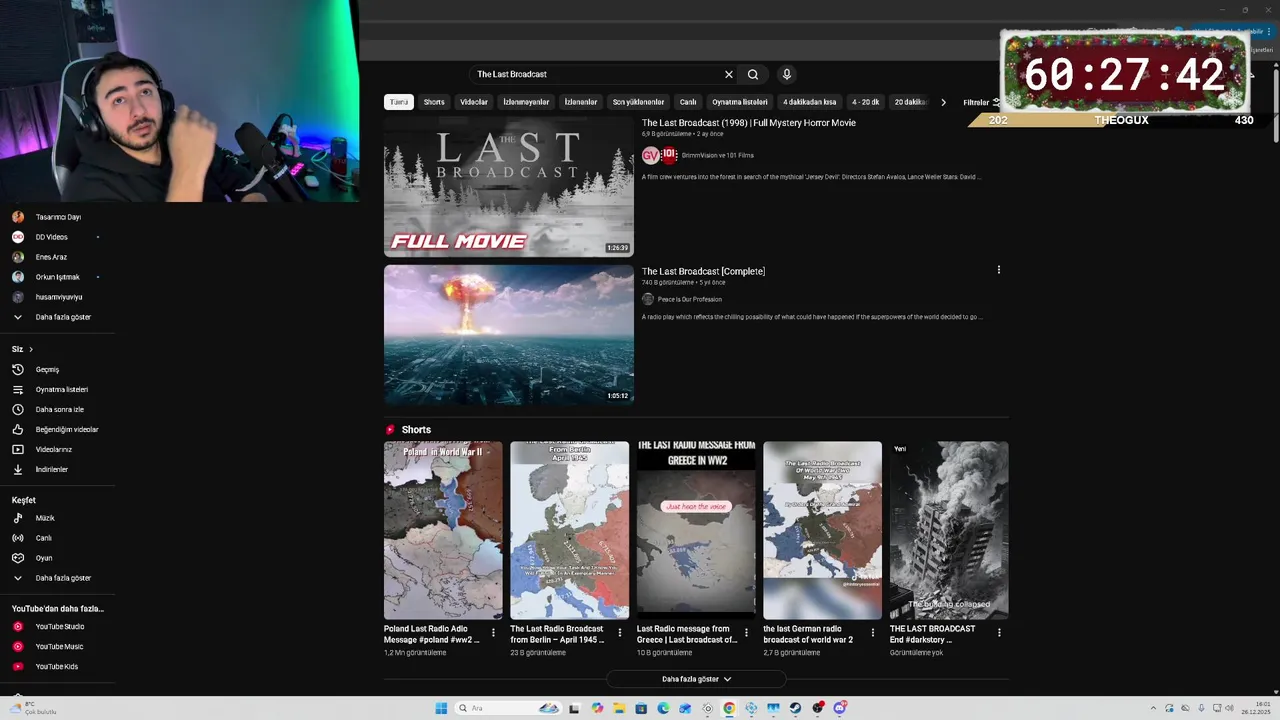
Task: Select the Canlı filter chip
Action: pyautogui.click(x=688, y=102)
